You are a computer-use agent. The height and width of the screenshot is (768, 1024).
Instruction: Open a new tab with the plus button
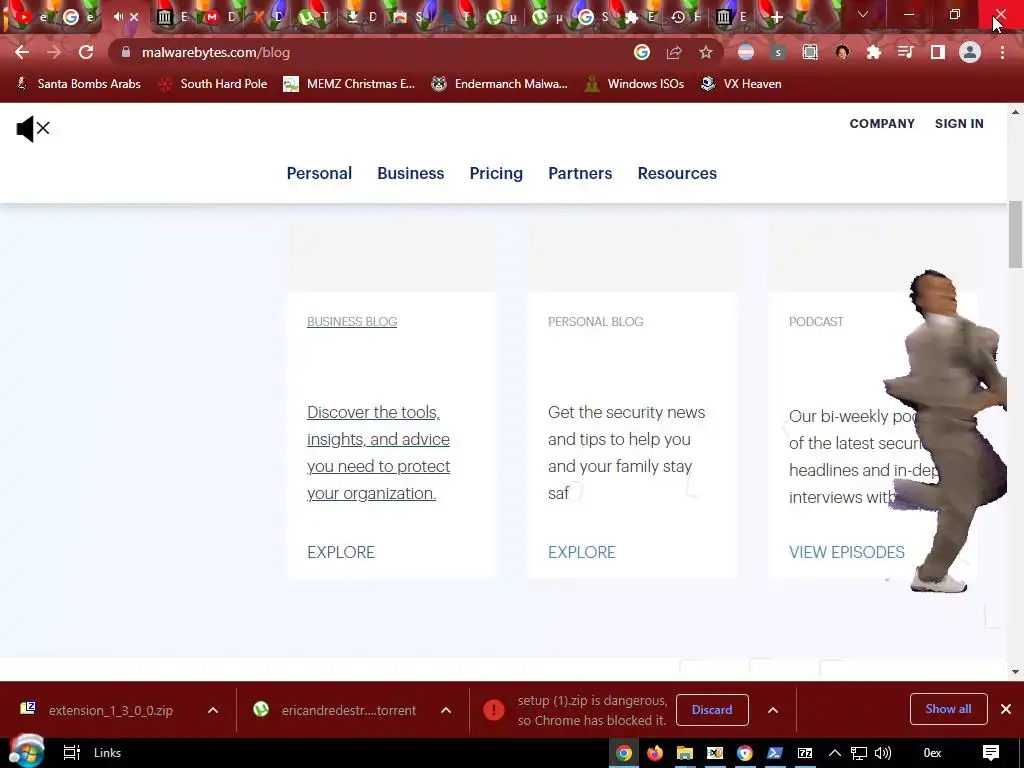[776, 18]
